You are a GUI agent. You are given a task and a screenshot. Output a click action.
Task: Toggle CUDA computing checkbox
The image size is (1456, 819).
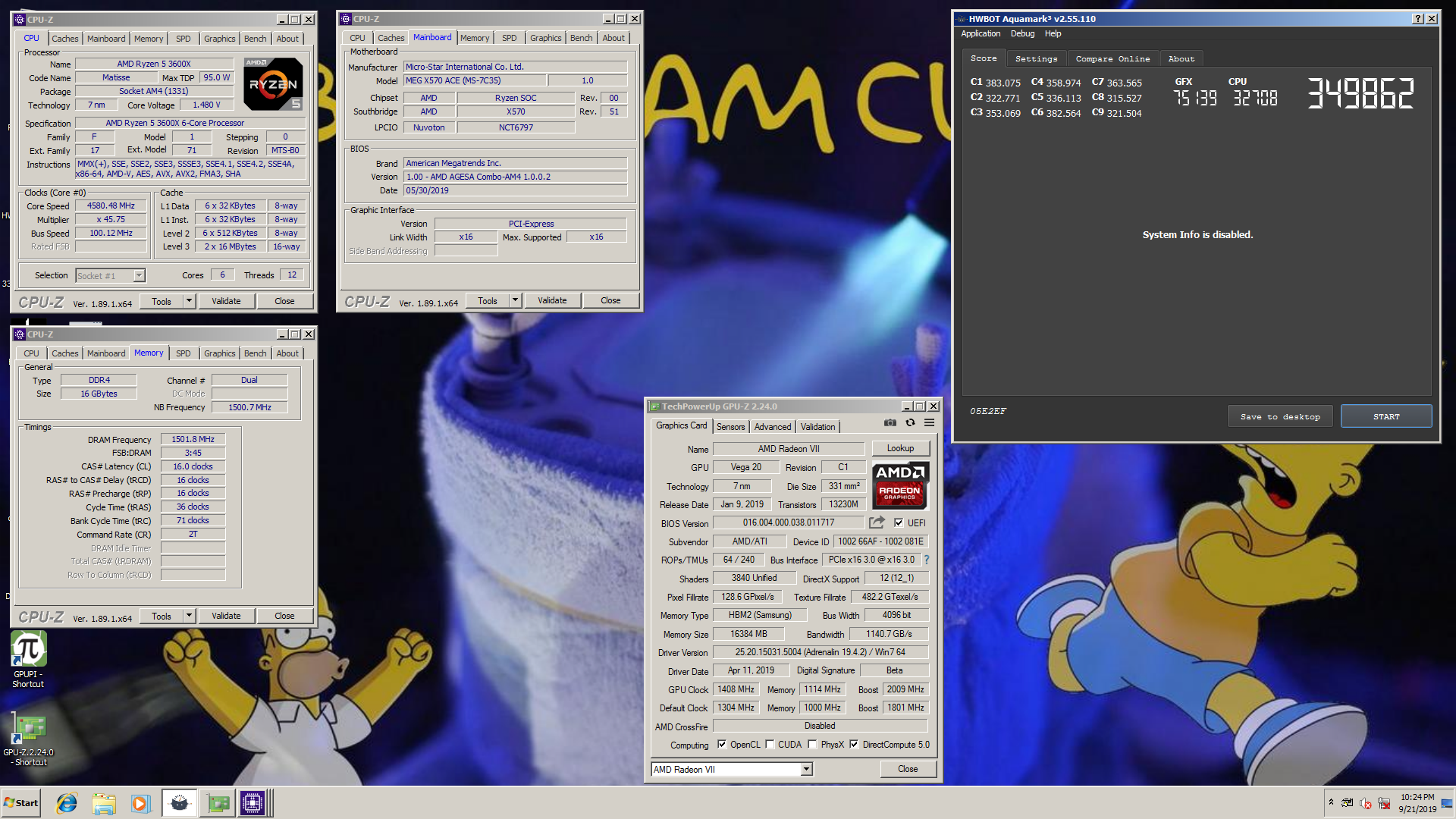(x=770, y=745)
